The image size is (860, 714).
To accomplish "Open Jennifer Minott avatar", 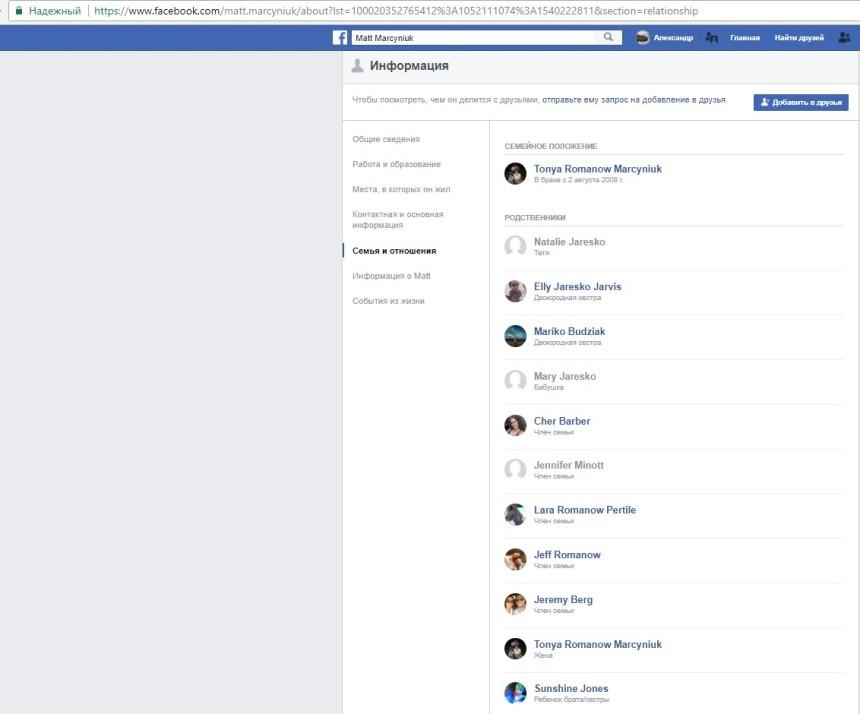I will pos(515,469).
